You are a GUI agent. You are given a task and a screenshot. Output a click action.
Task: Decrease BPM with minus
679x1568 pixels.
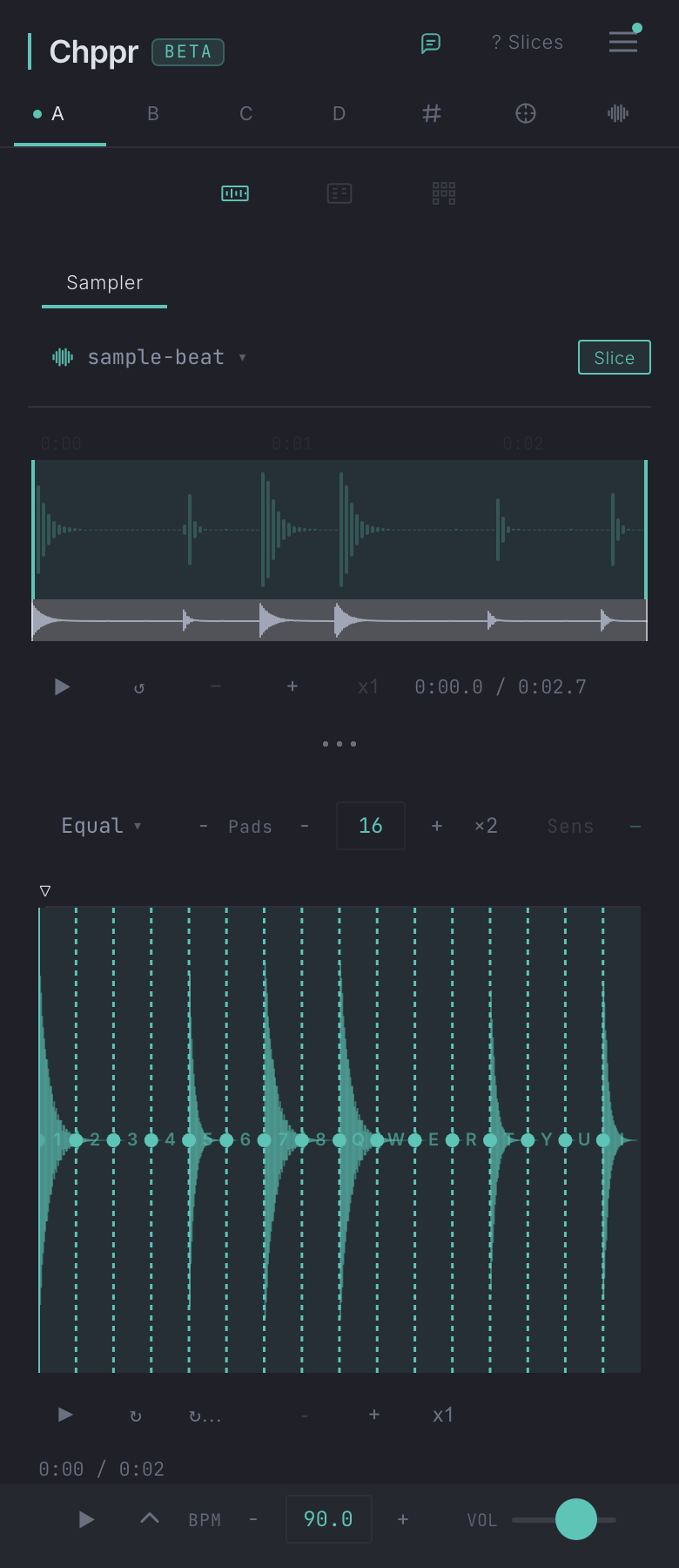pos(253,1520)
